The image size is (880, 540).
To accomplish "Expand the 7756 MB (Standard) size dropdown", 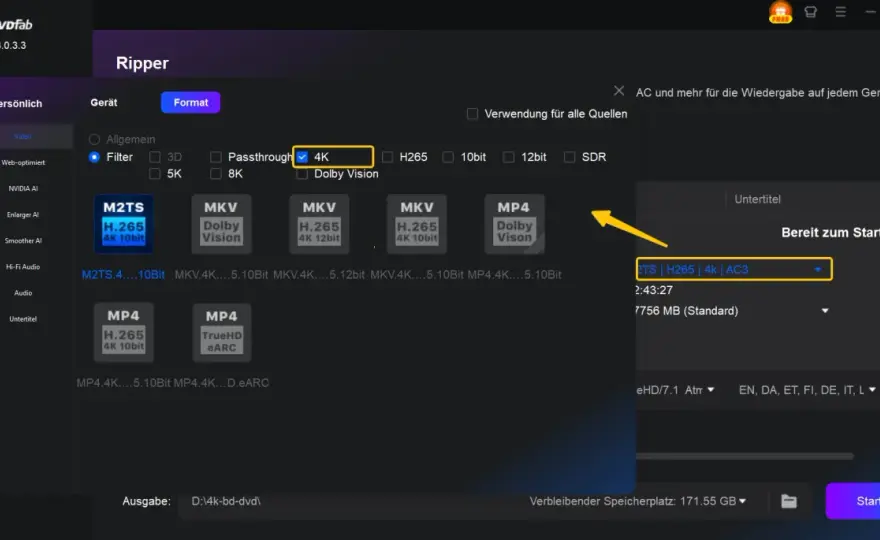I will tap(825, 310).
